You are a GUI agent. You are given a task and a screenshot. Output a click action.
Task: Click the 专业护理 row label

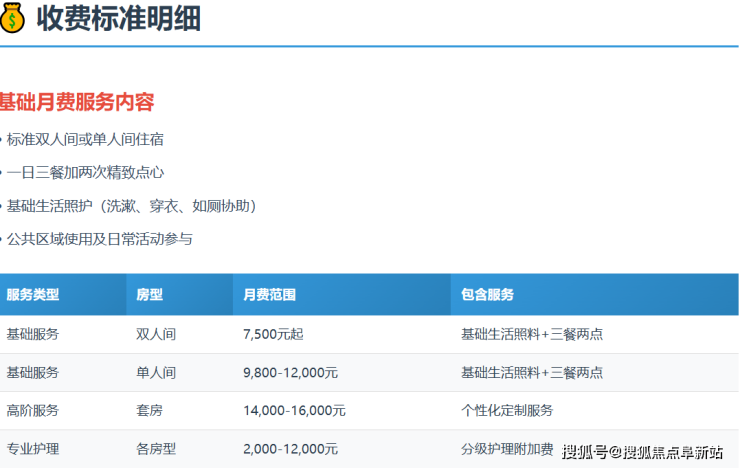[33, 448]
